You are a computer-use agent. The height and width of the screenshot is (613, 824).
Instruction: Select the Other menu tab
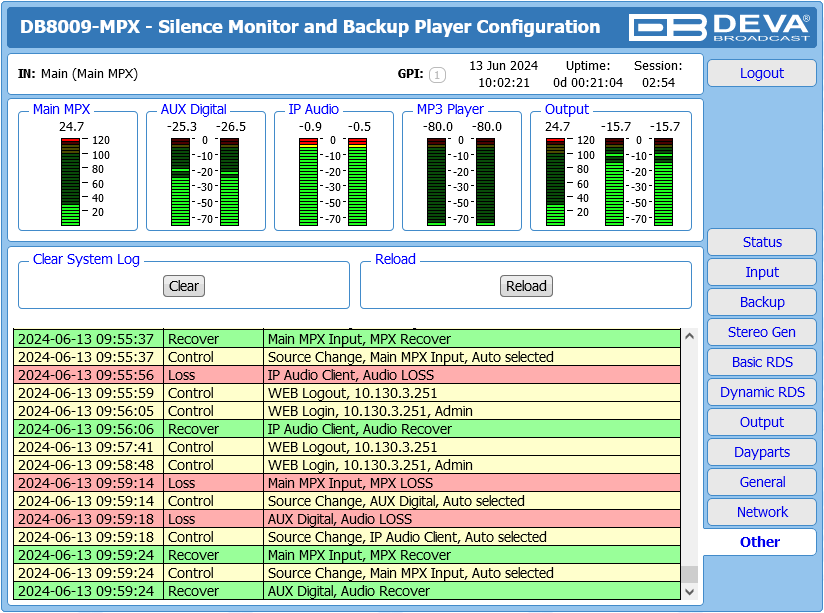760,542
